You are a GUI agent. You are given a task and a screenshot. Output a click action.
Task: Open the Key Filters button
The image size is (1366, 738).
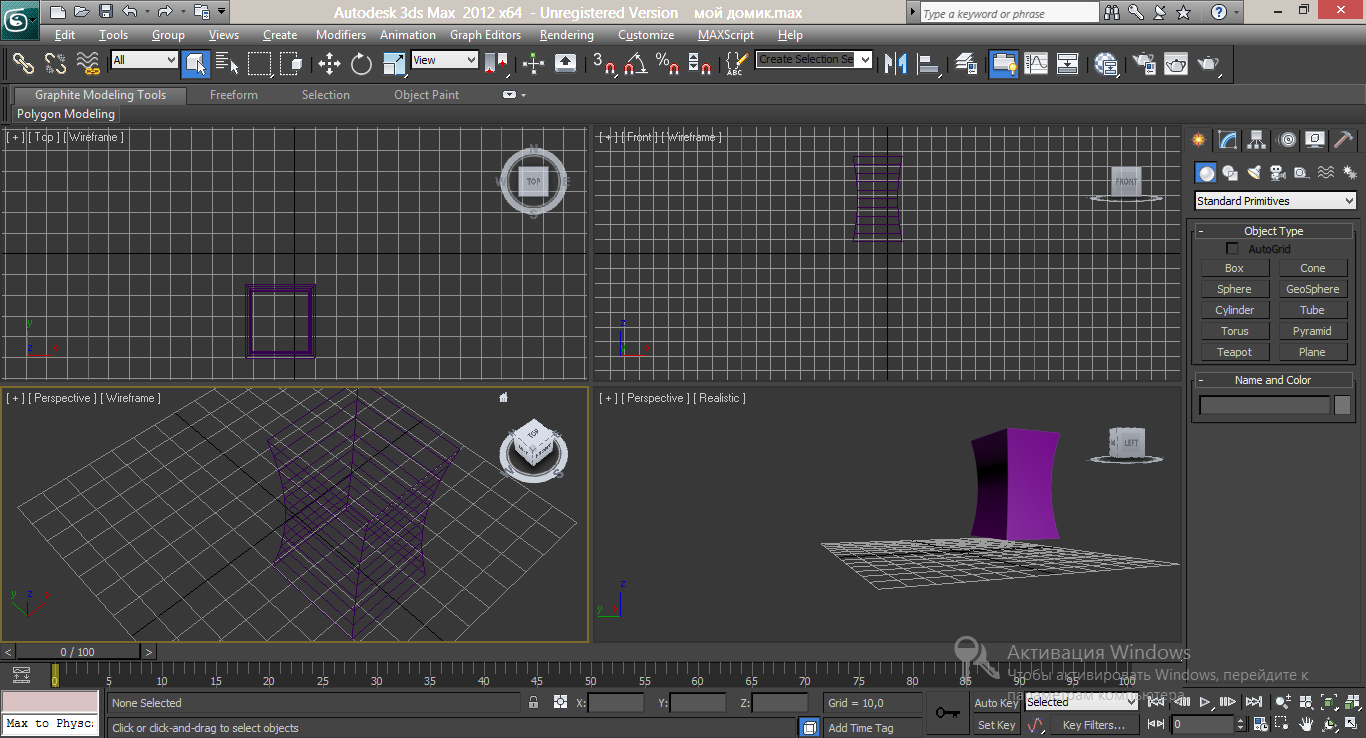pyautogui.click(x=1093, y=725)
